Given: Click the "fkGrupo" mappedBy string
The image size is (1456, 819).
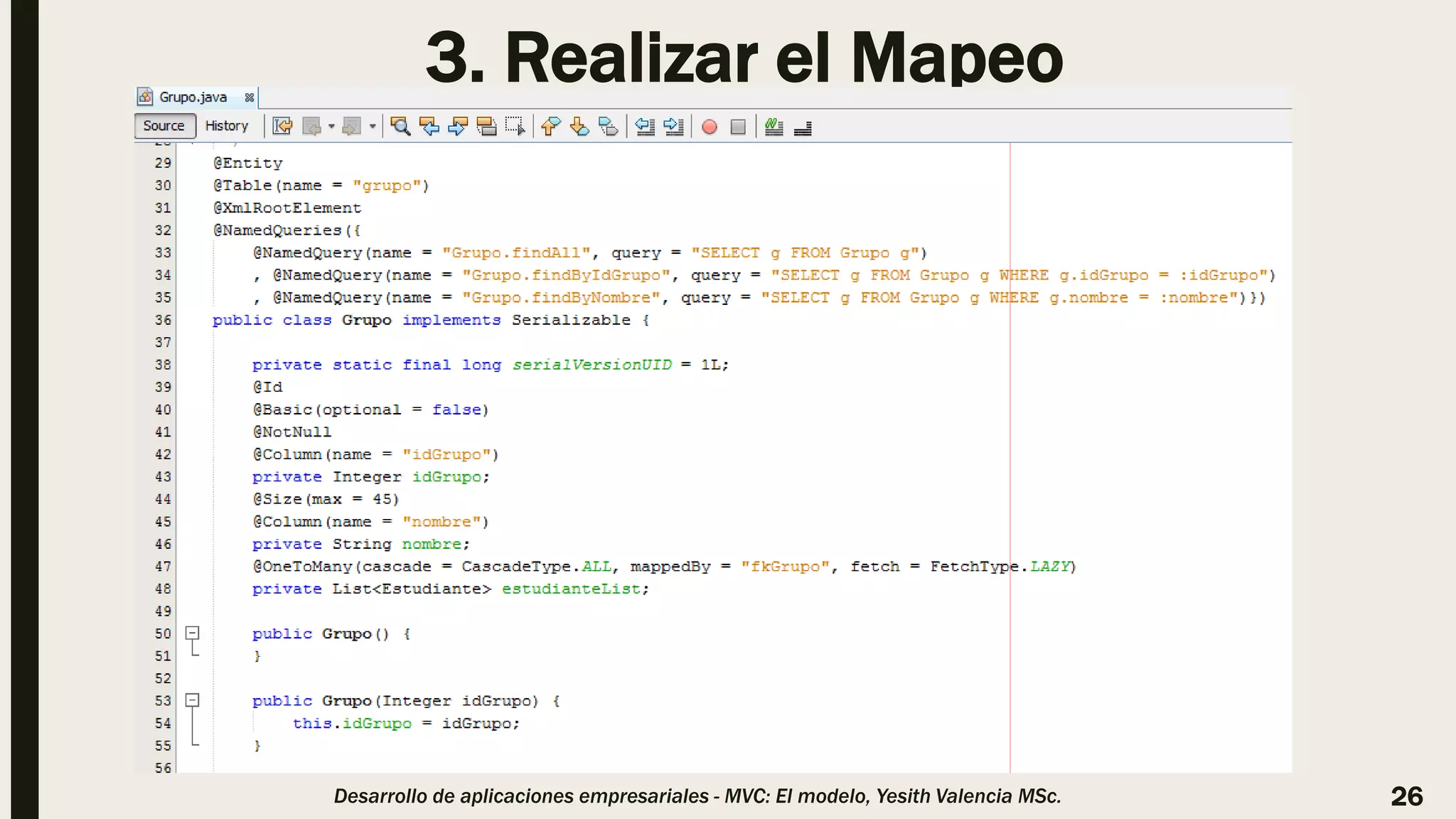Looking at the screenshot, I should click(785, 567).
